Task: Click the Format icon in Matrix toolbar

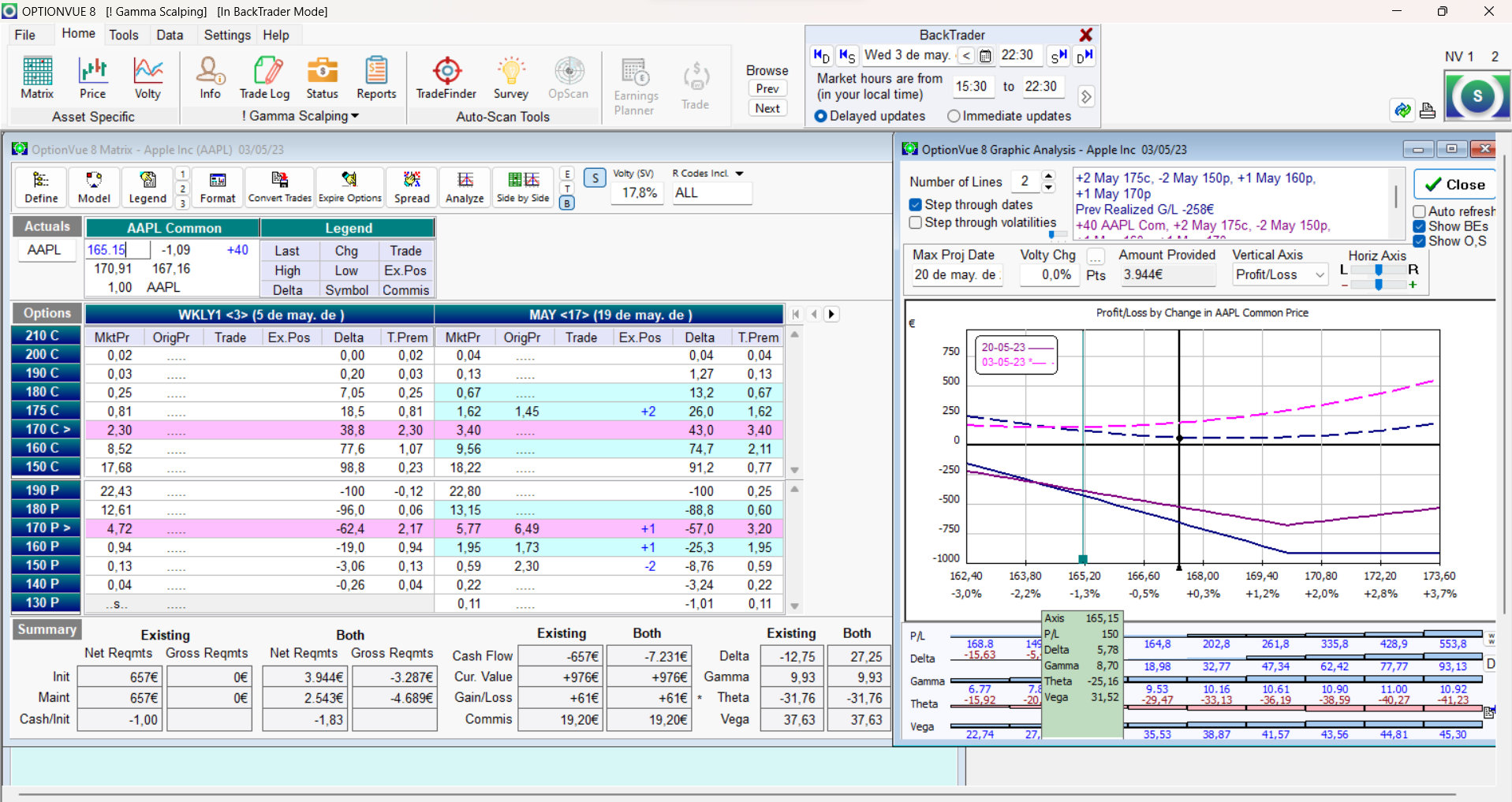Action: click(x=218, y=188)
